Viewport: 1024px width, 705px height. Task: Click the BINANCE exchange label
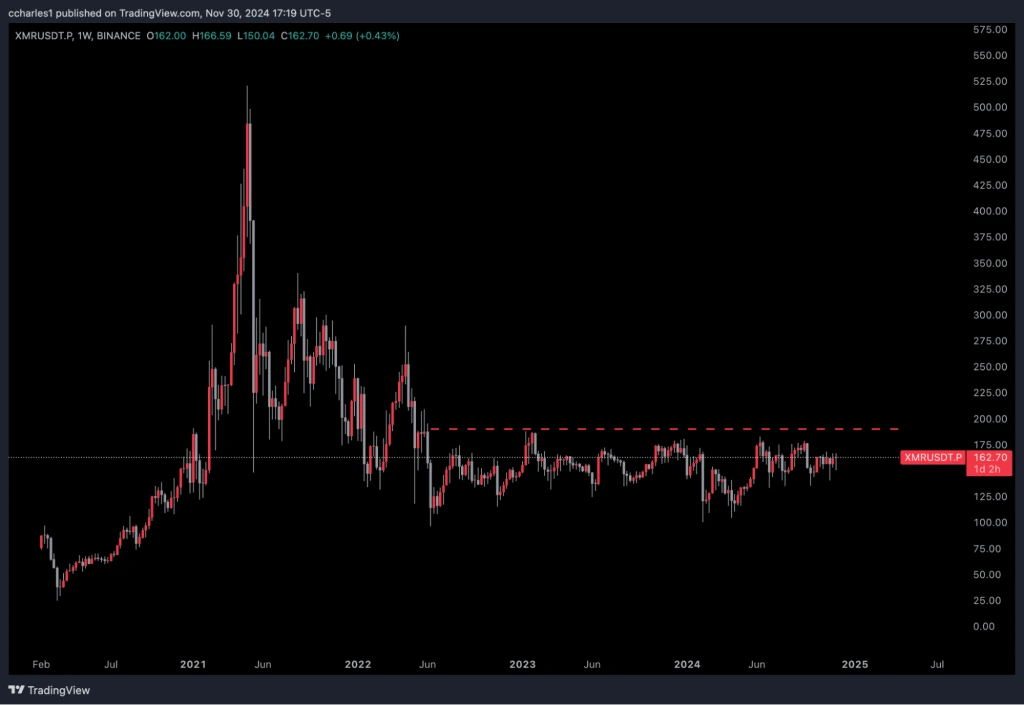(x=112, y=35)
